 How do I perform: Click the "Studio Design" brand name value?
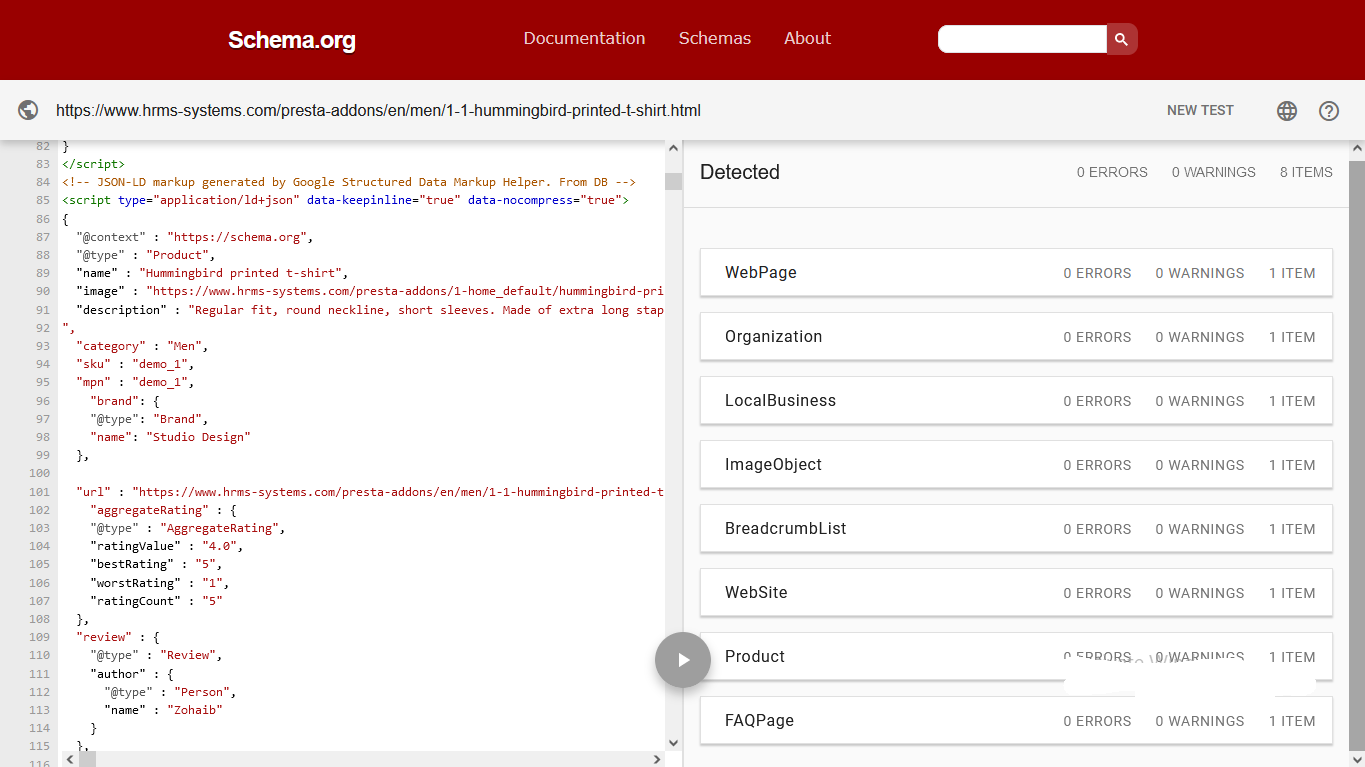199,437
